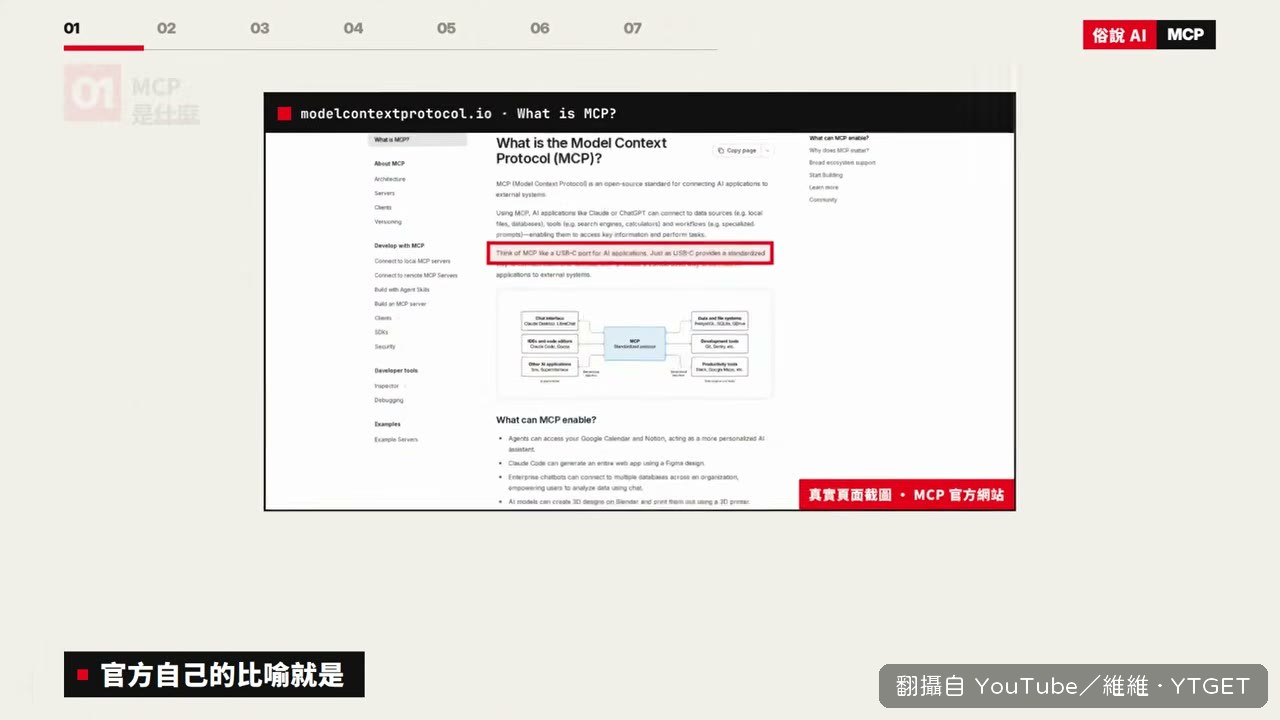The image size is (1280, 720).
Task: Click the black 'MCP' badge
Action: (x=1186, y=35)
